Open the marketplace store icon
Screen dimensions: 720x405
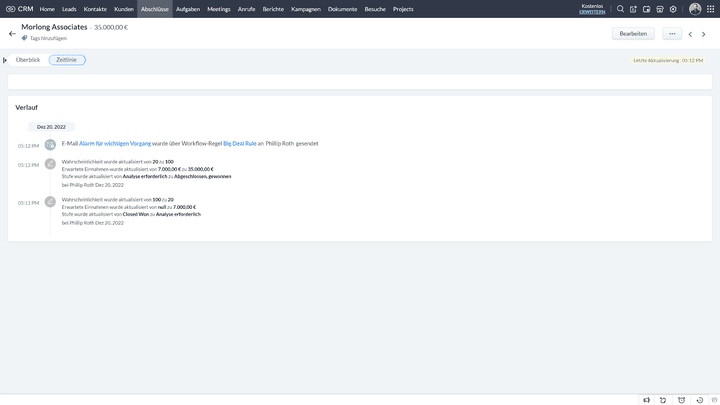660,9
